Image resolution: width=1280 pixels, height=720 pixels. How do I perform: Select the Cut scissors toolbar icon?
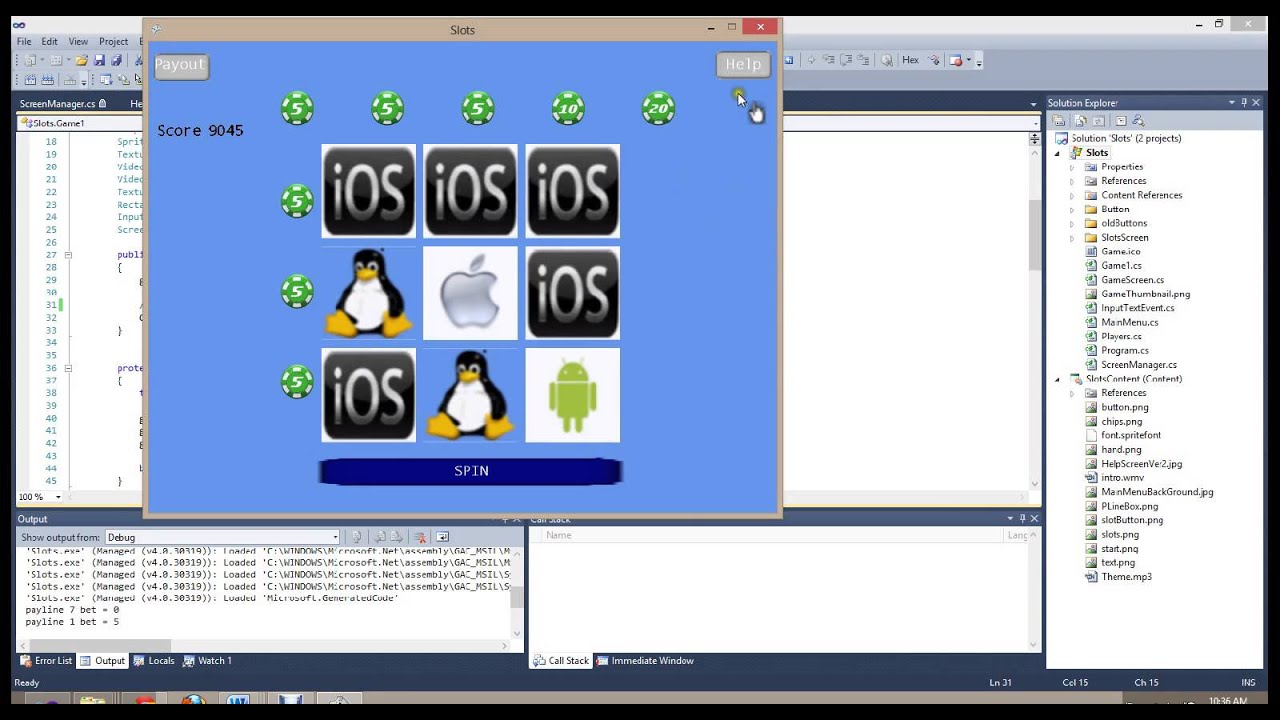(x=138, y=60)
